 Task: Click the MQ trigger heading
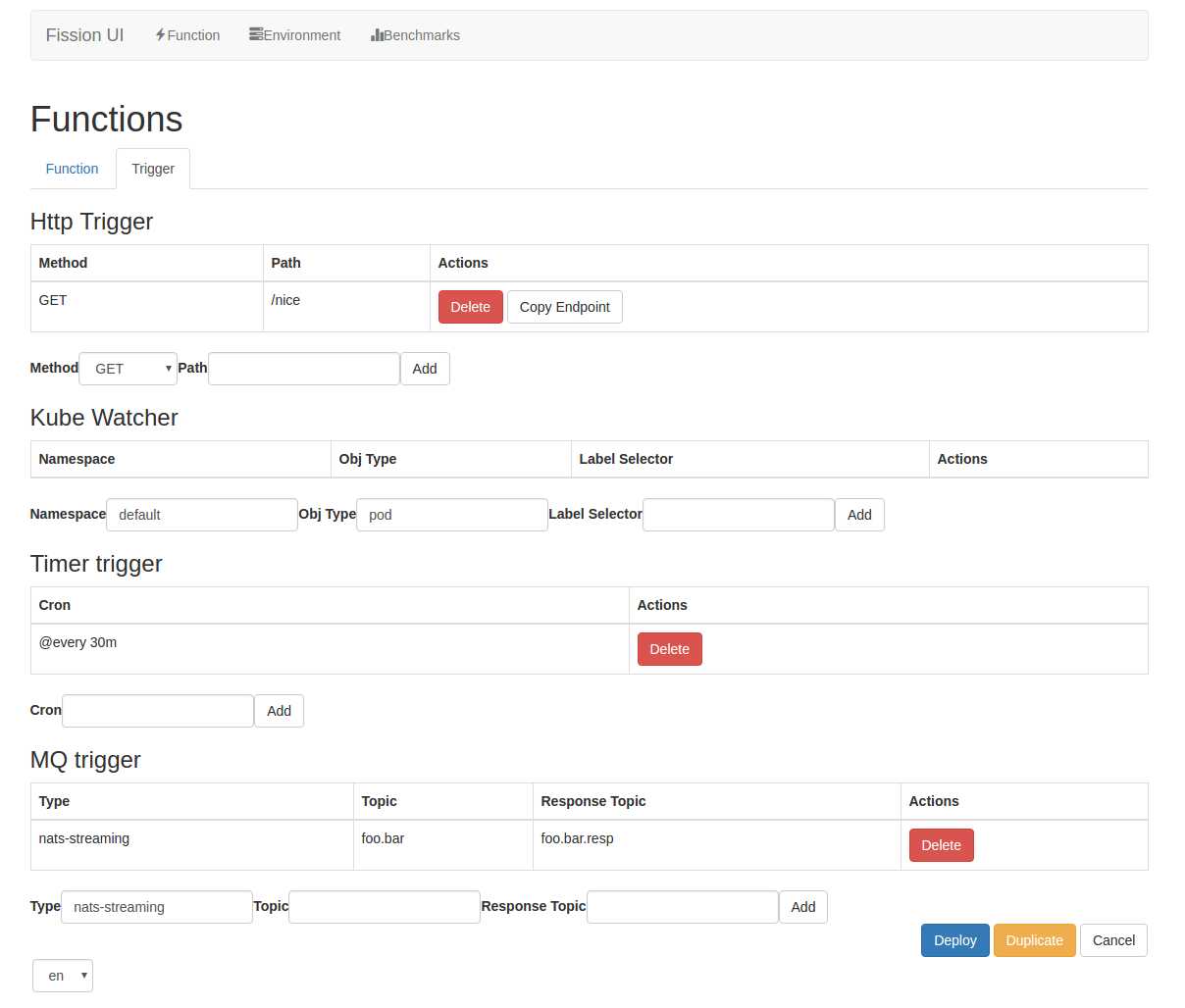85,760
